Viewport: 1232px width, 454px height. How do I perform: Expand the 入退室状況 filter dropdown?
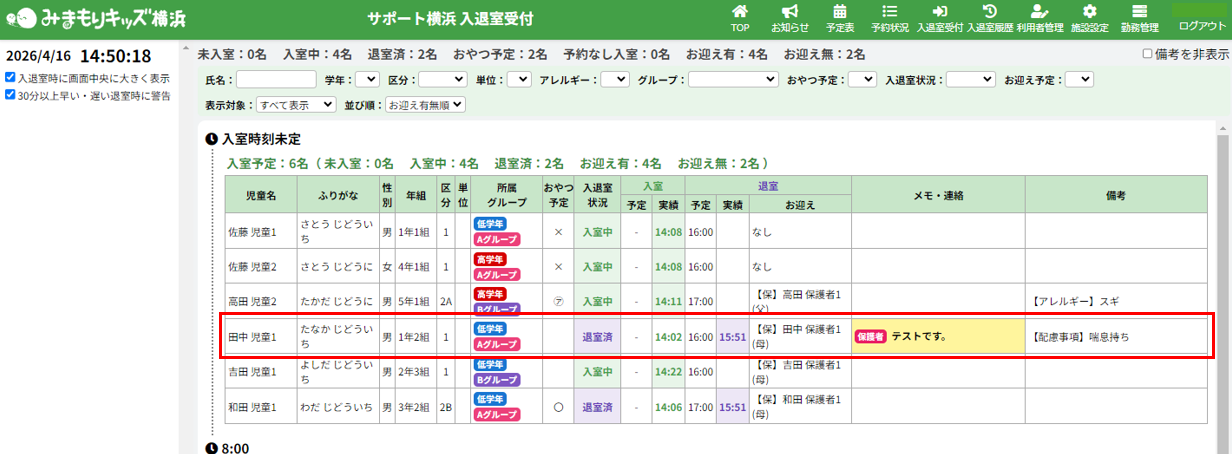click(970, 79)
